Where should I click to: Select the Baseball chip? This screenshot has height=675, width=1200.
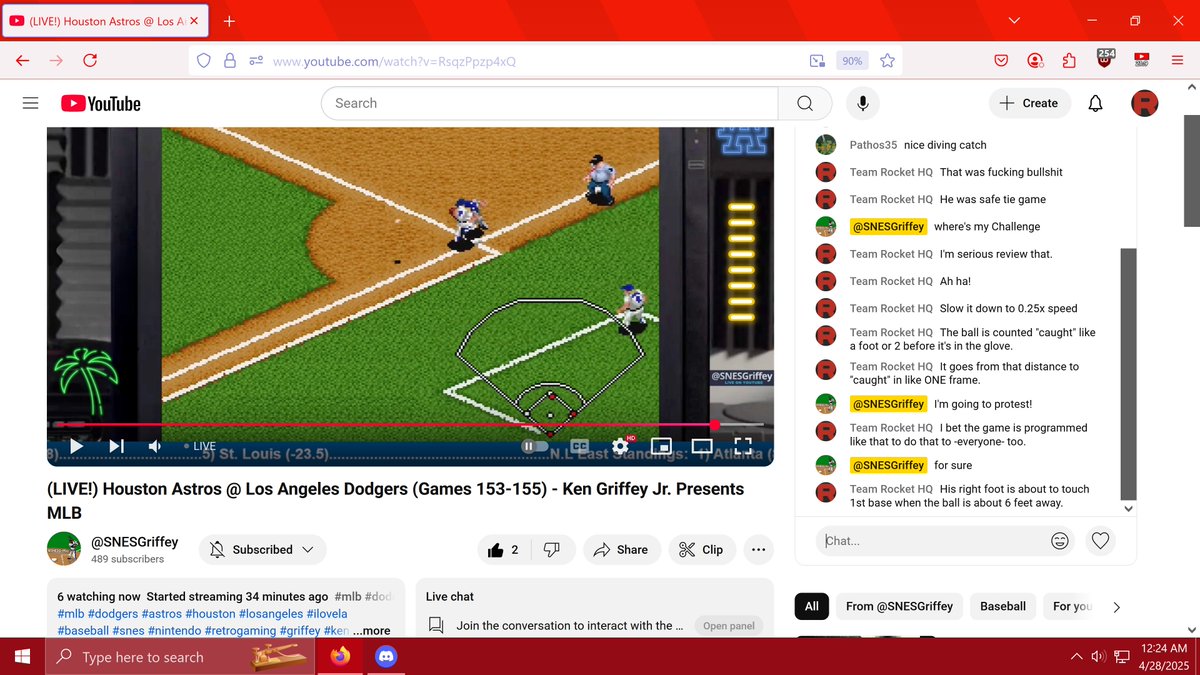(x=1003, y=606)
